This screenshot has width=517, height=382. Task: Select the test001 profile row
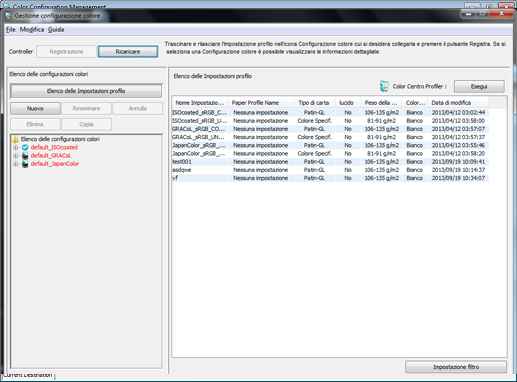[330, 162]
